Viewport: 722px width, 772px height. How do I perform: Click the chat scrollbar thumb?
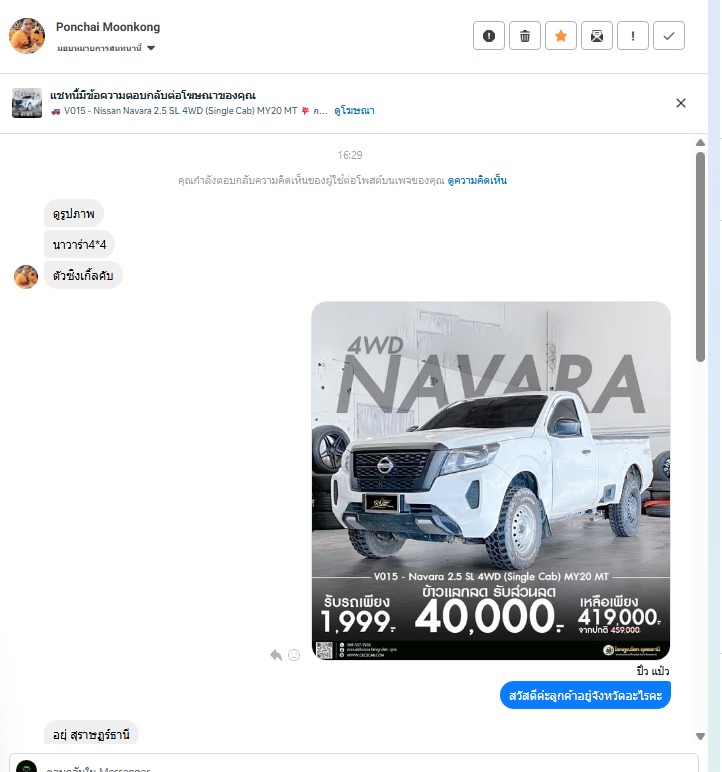pyautogui.click(x=700, y=257)
